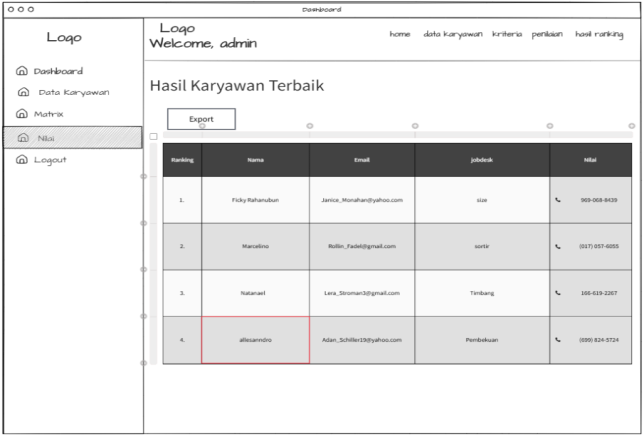
Task: Open the 'home' top navigation link
Action: pyautogui.click(x=400, y=34)
